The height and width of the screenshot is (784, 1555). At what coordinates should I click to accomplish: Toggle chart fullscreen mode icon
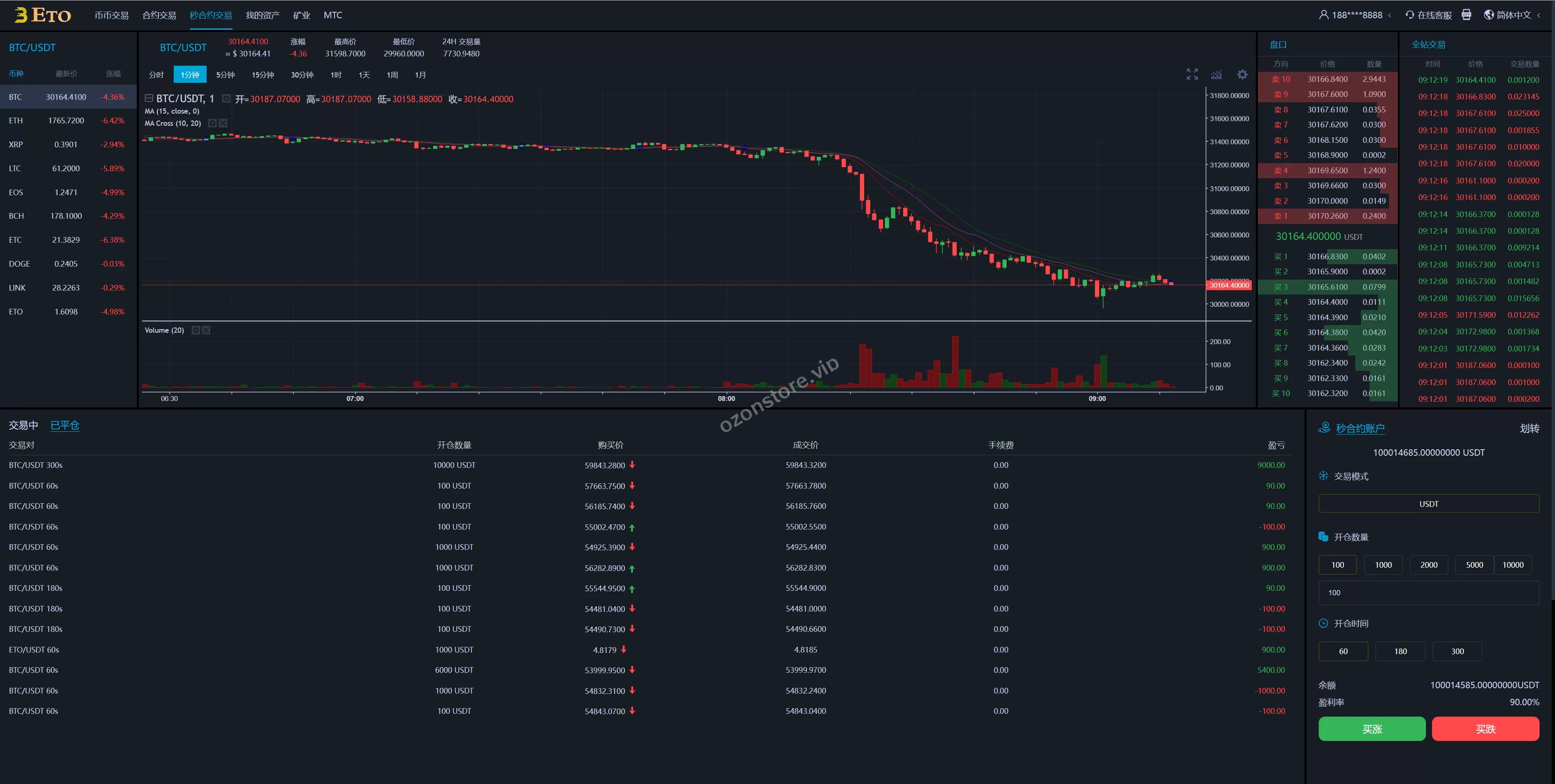click(1192, 74)
